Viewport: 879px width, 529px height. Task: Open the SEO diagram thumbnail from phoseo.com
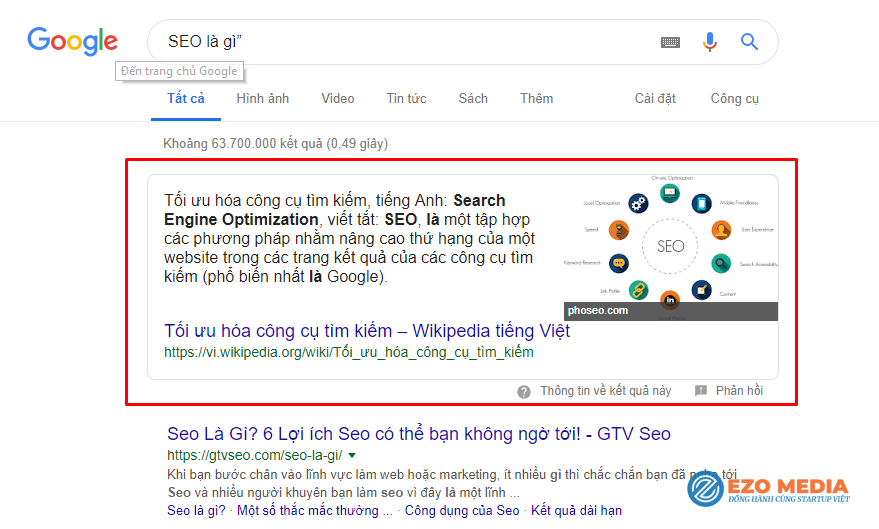[x=670, y=247]
